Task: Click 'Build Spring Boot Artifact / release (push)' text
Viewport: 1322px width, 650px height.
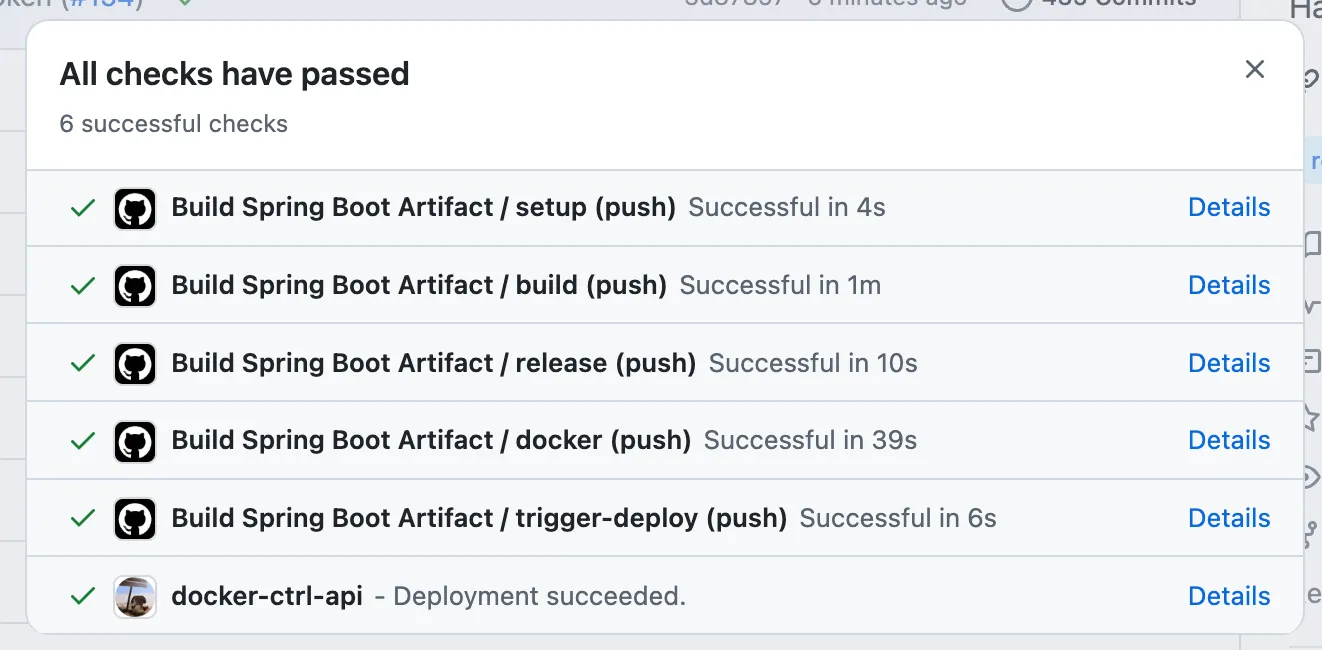Action: point(434,363)
